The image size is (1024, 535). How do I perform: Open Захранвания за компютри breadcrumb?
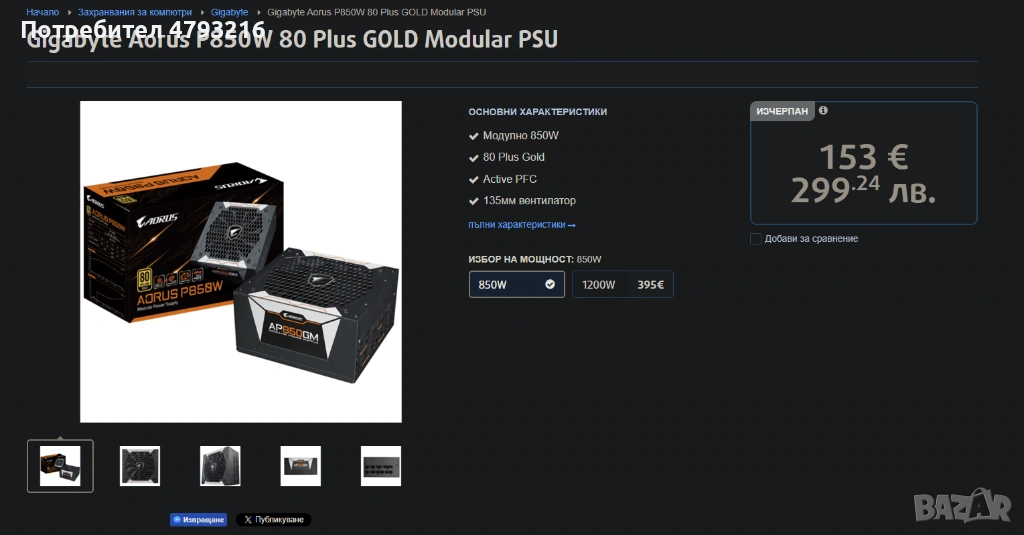coord(135,12)
